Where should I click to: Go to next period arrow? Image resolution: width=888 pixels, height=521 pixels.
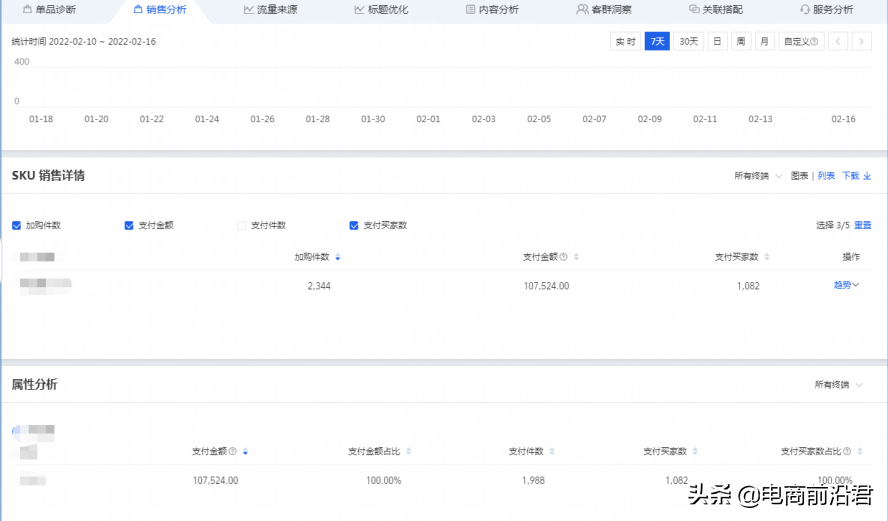(x=861, y=41)
